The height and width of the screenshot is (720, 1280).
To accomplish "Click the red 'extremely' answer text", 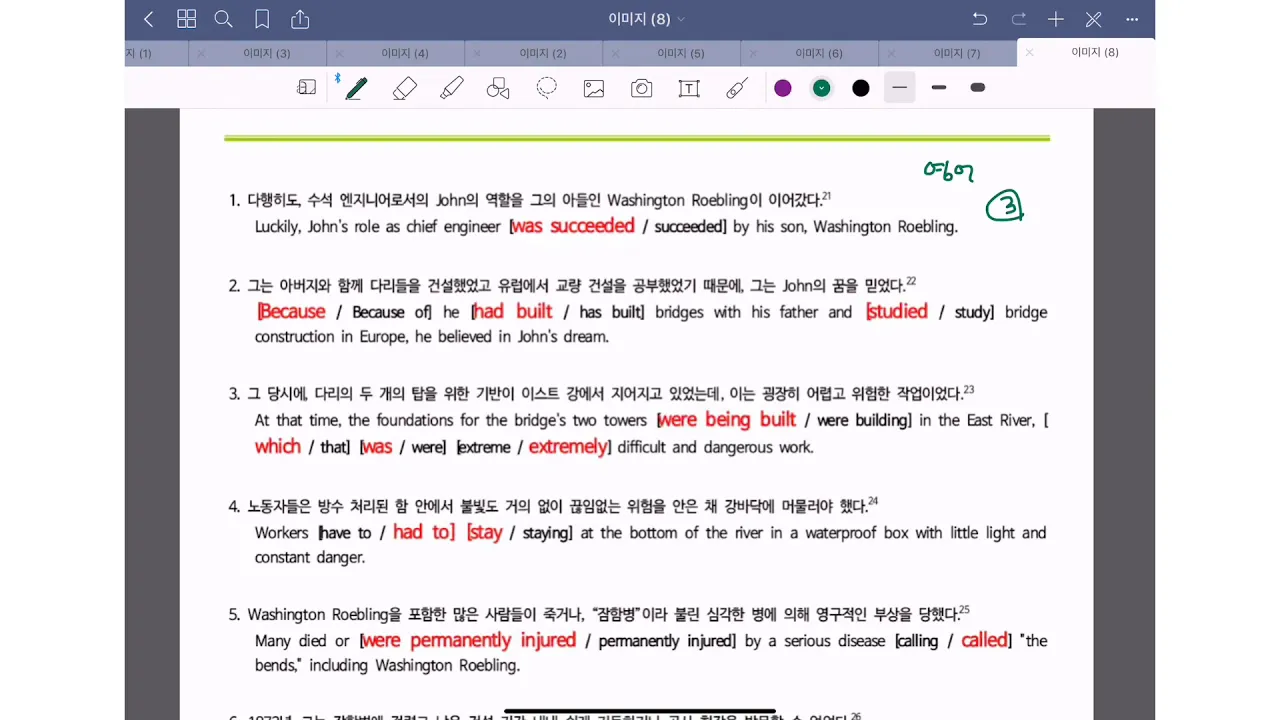I will coord(568,447).
